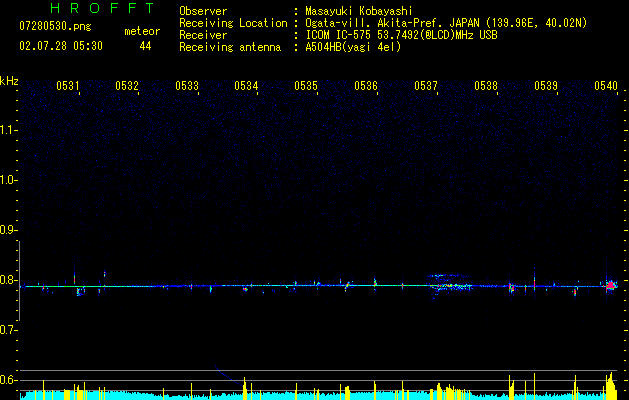The width and height of the screenshot is (629, 400).
Task: Click the 1.1 kHz axis label
Action: 8,130
